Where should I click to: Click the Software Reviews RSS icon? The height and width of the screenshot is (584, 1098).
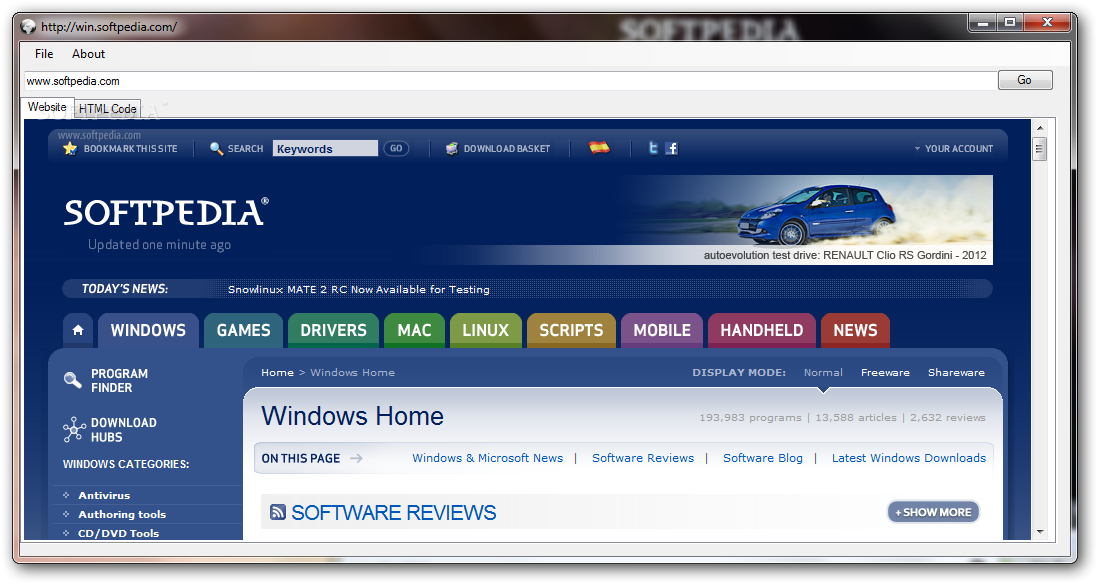click(277, 512)
